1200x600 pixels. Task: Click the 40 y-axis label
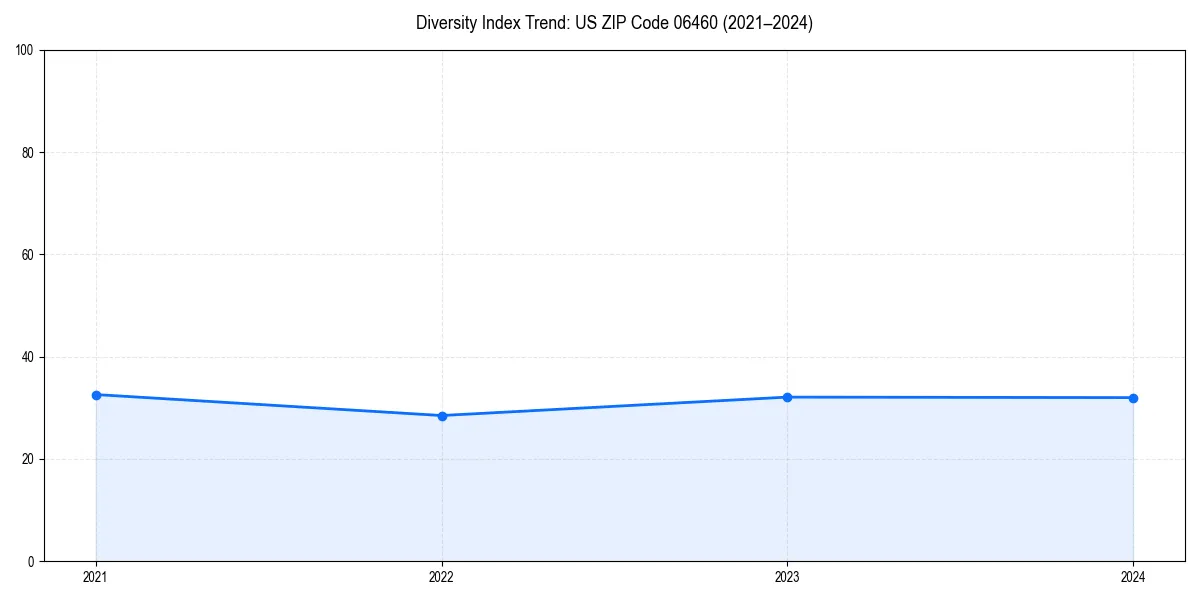[x=30, y=354]
